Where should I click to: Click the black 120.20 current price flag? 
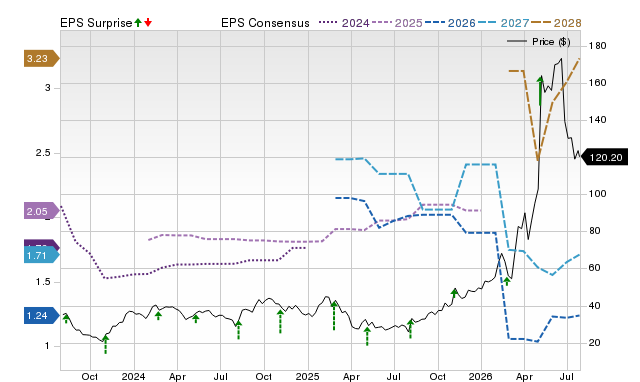point(604,158)
